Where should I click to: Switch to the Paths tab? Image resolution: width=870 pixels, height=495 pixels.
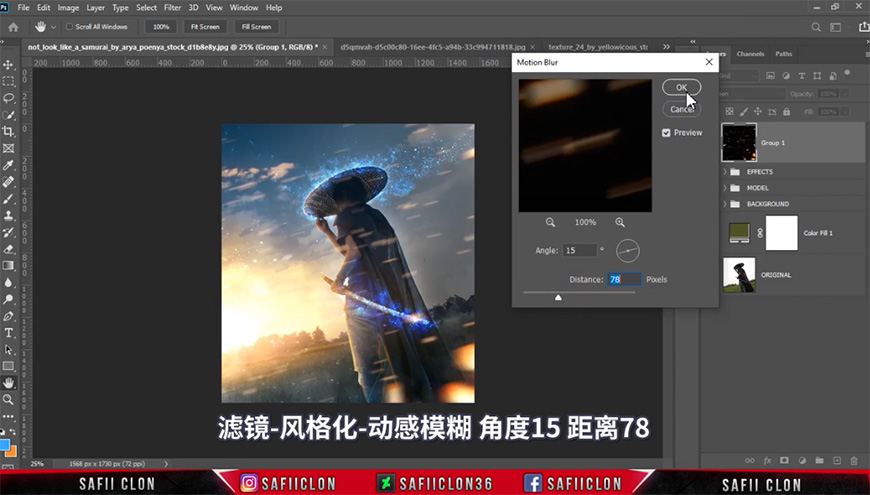coord(783,54)
